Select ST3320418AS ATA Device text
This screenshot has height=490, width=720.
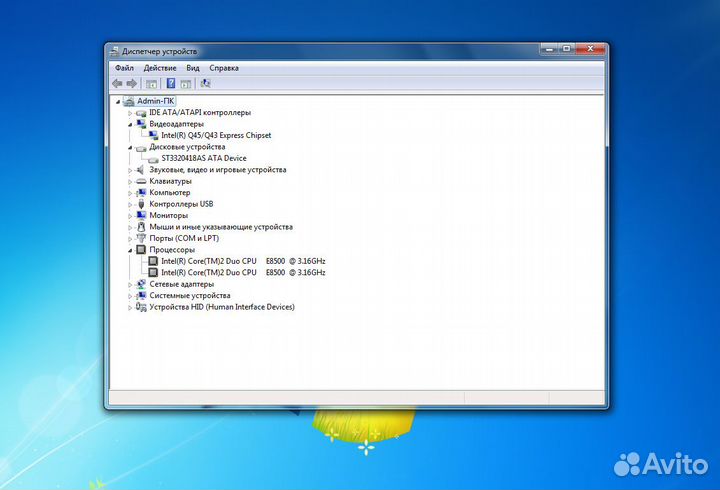204,158
